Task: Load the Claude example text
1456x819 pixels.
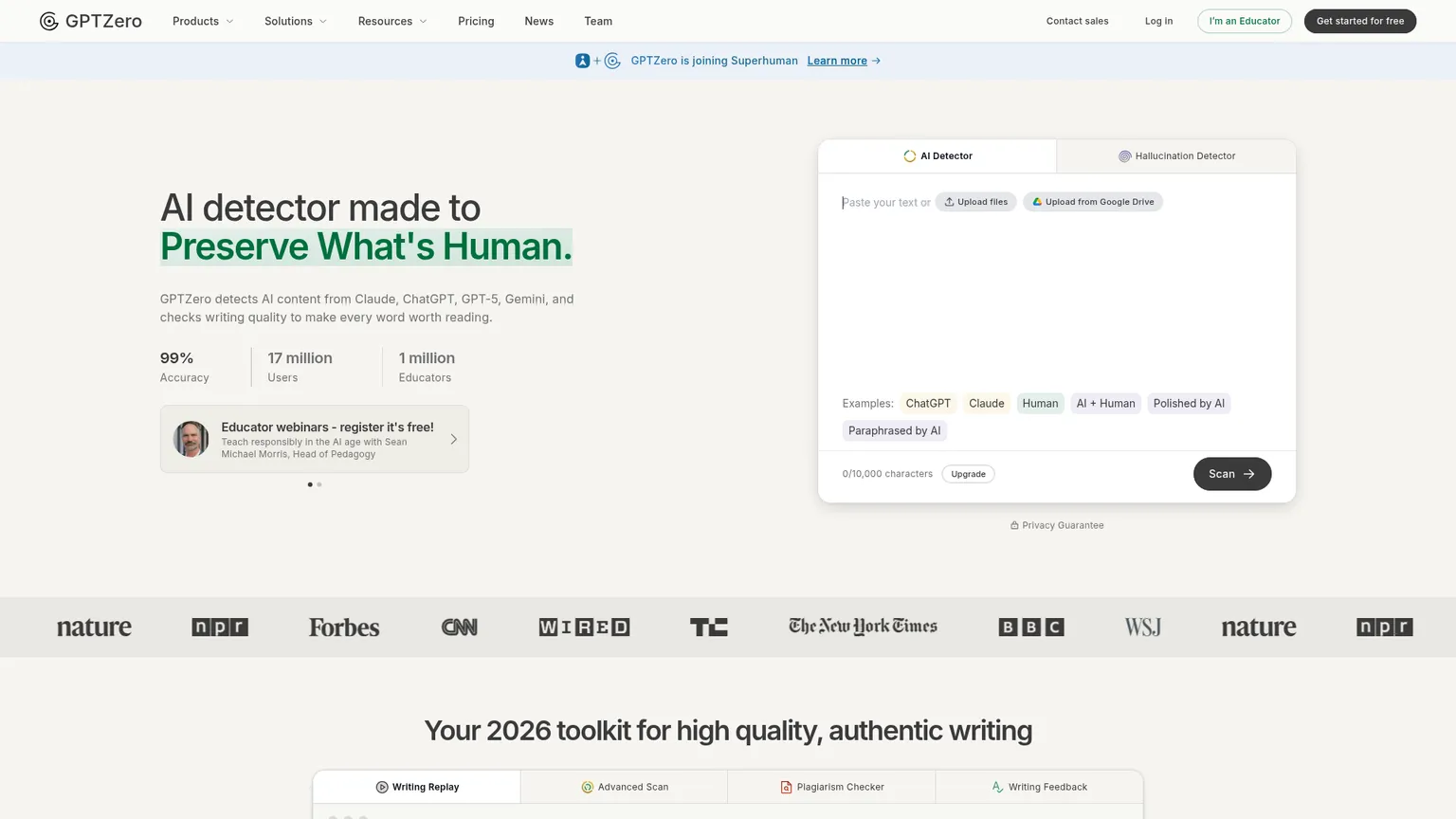Action: pyautogui.click(x=987, y=404)
